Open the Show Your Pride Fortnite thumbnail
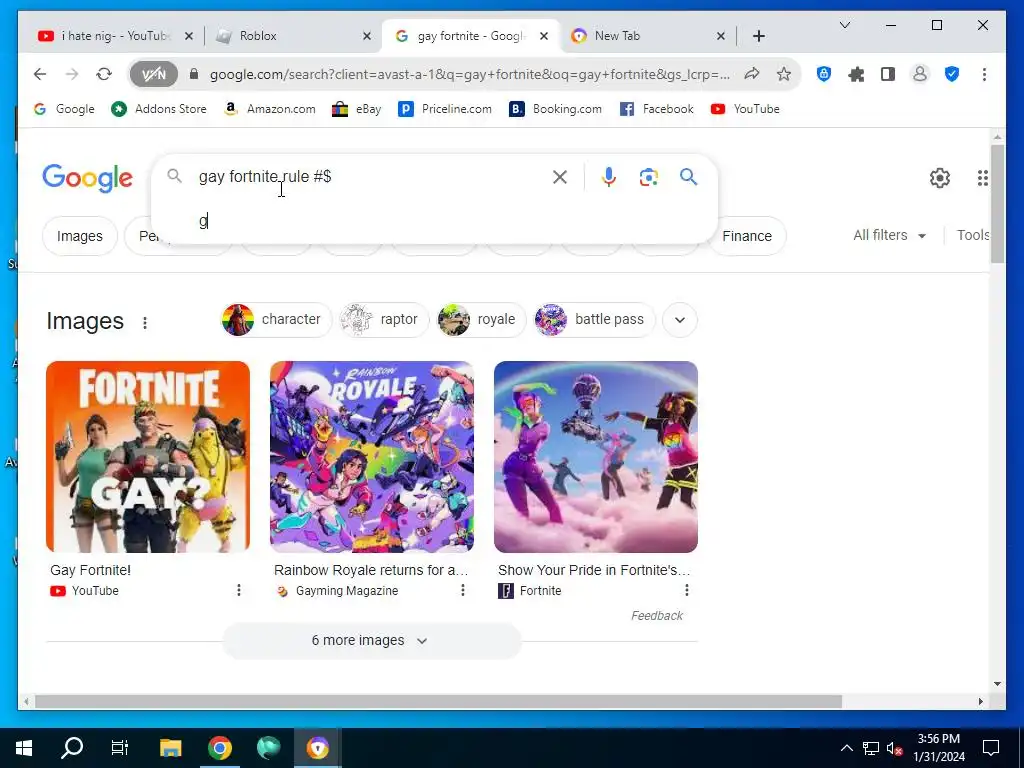Viewport: 1024px width, 768px height. coord(596,456)
